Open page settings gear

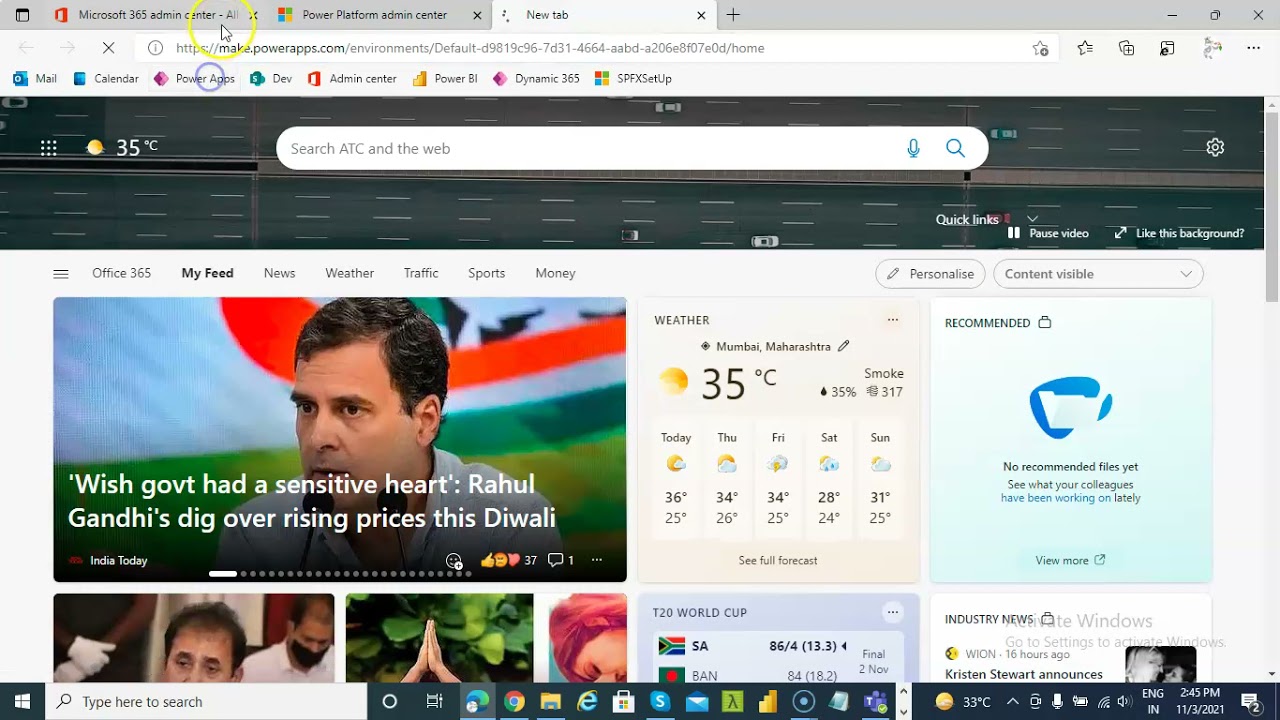click(x=1215, y=147)
